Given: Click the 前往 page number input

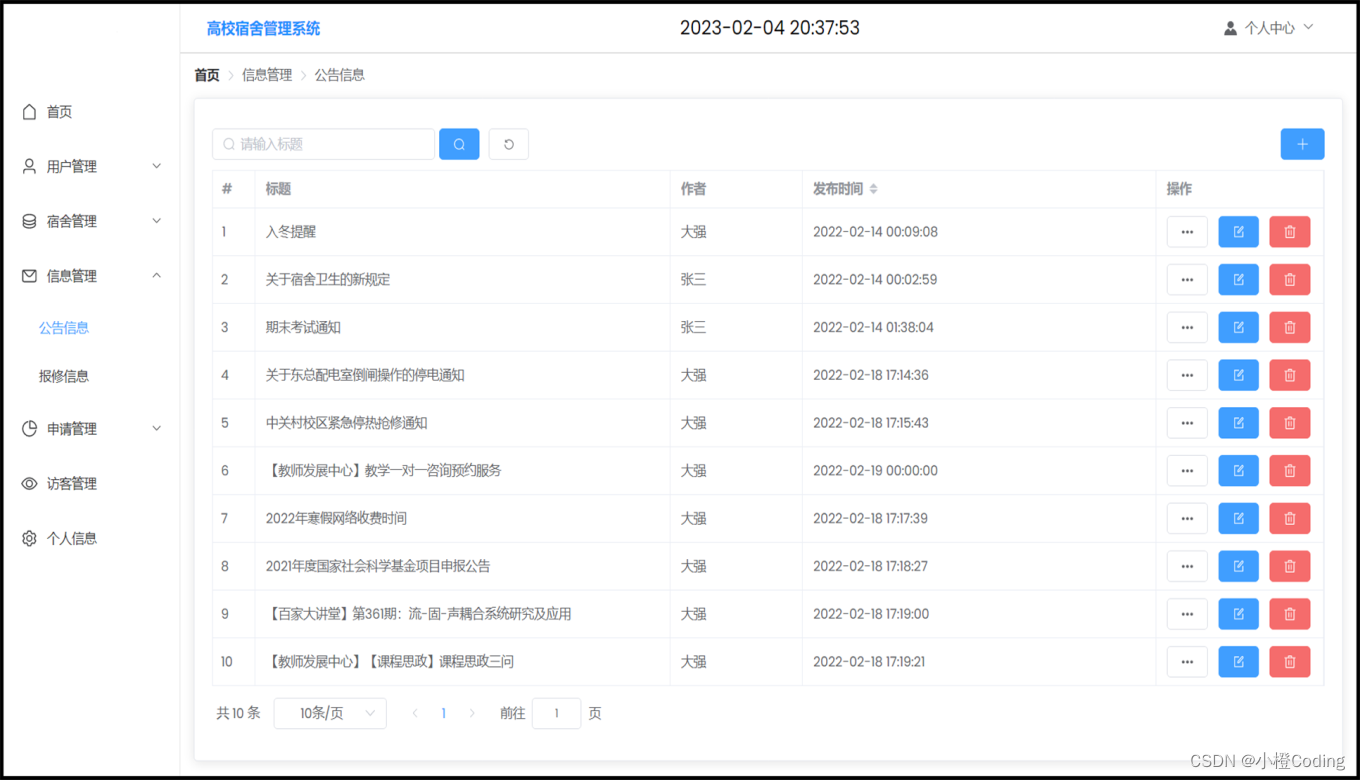Looking at the screenshot, I should 556,713.
